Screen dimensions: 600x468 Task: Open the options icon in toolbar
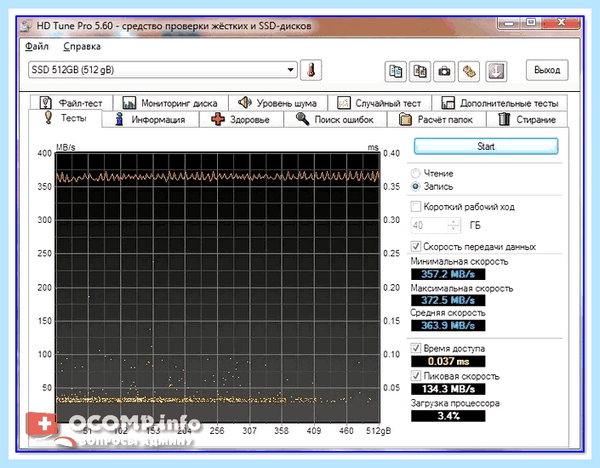click(x=469, y=71)
